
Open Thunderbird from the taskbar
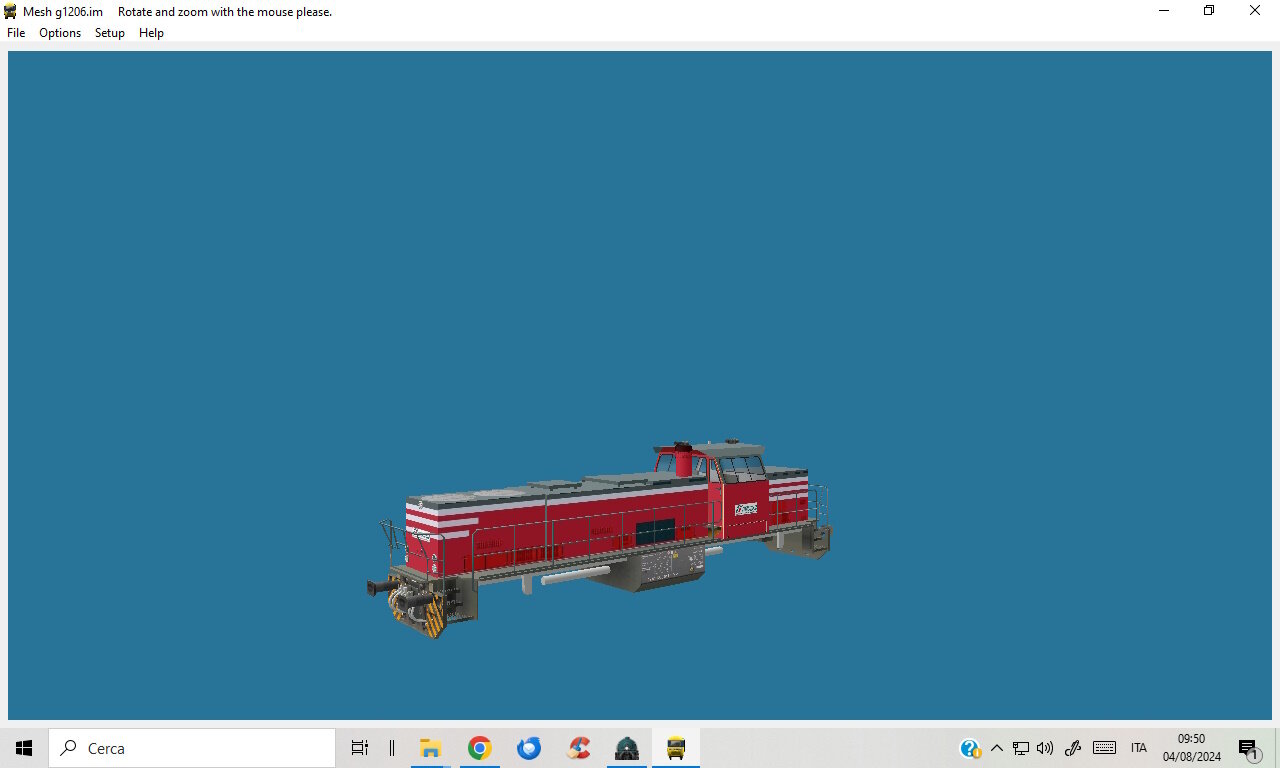click(x=529, y=748)
